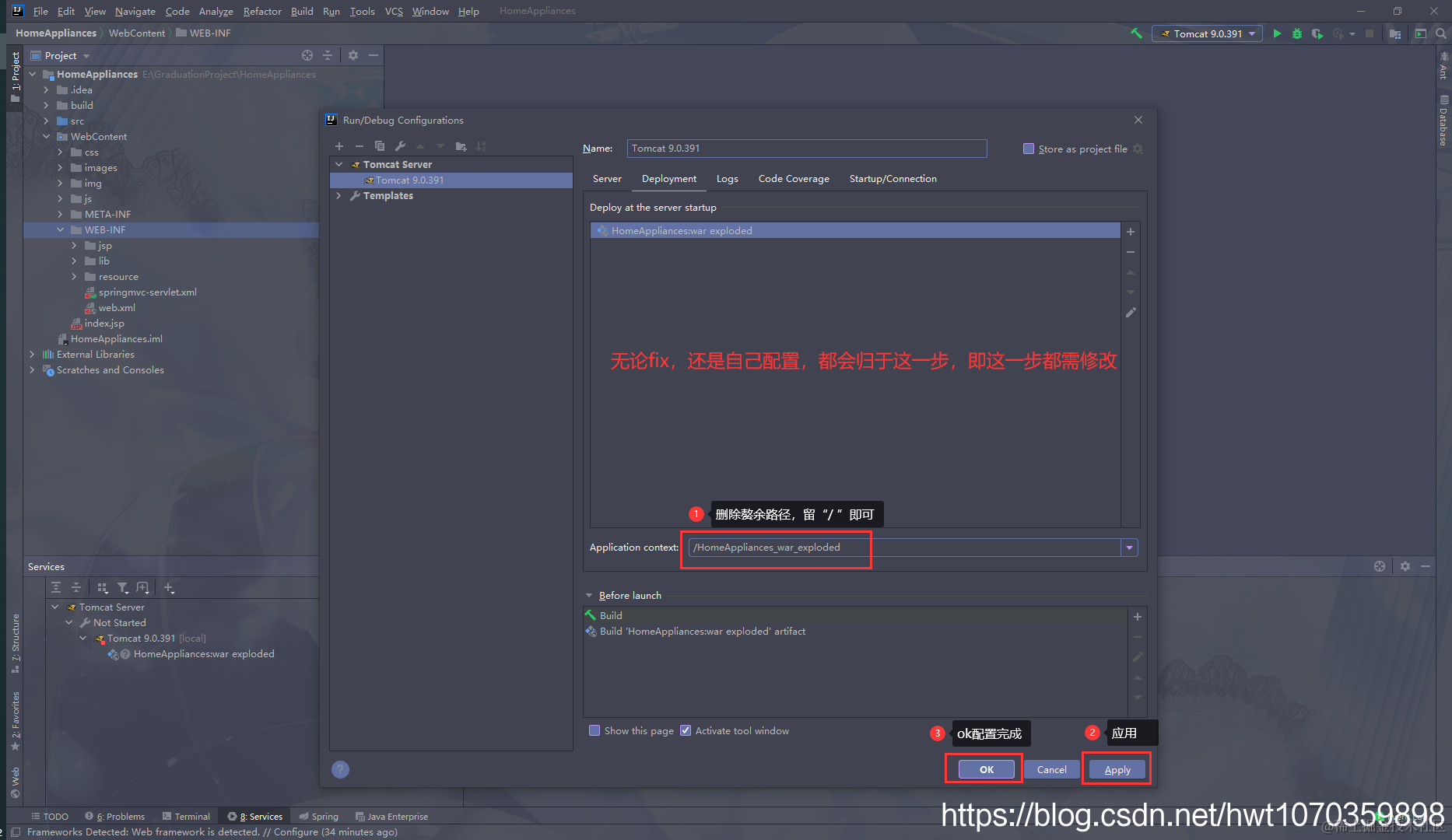Click the configuration Name field
Image resolution: width=1452 pixels, height=840 pixels.
807,149
